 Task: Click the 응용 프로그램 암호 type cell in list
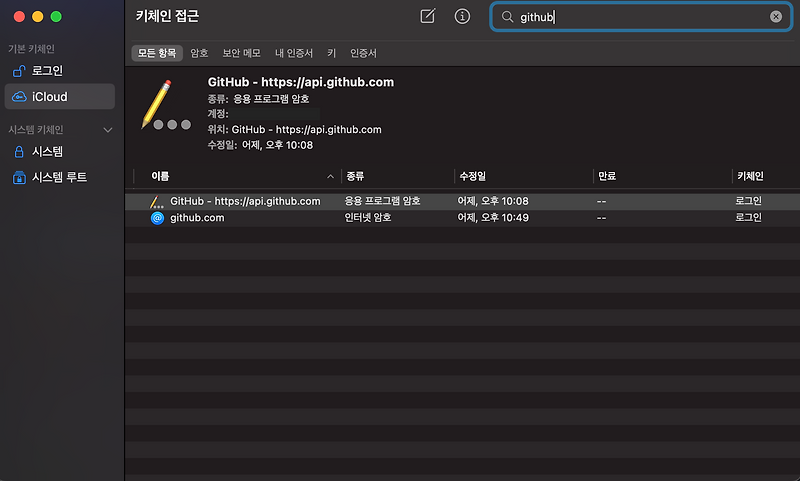pyautogui.click(x=382, y=201)
